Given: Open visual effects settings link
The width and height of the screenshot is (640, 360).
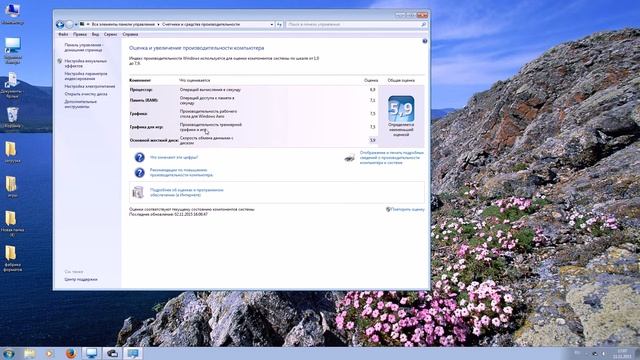Looking at the screenshot, I should (x=86, y=63).
